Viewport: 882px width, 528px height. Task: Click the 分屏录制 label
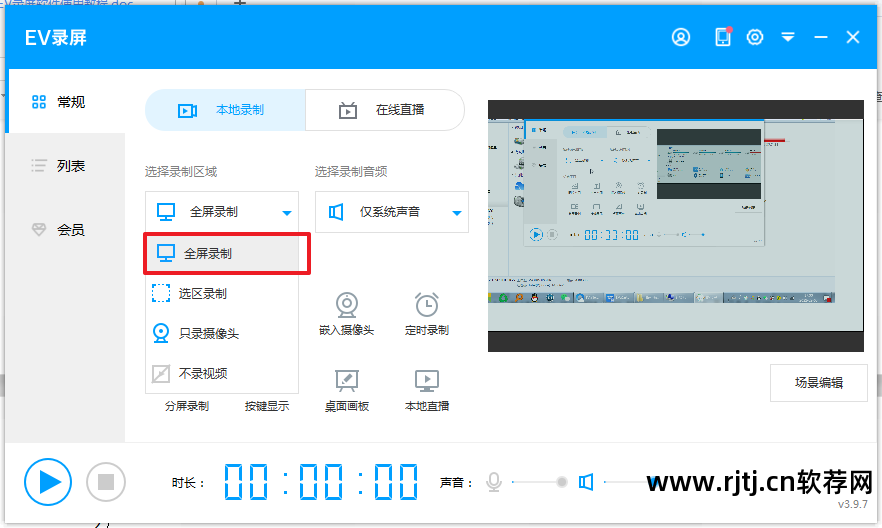187,406
